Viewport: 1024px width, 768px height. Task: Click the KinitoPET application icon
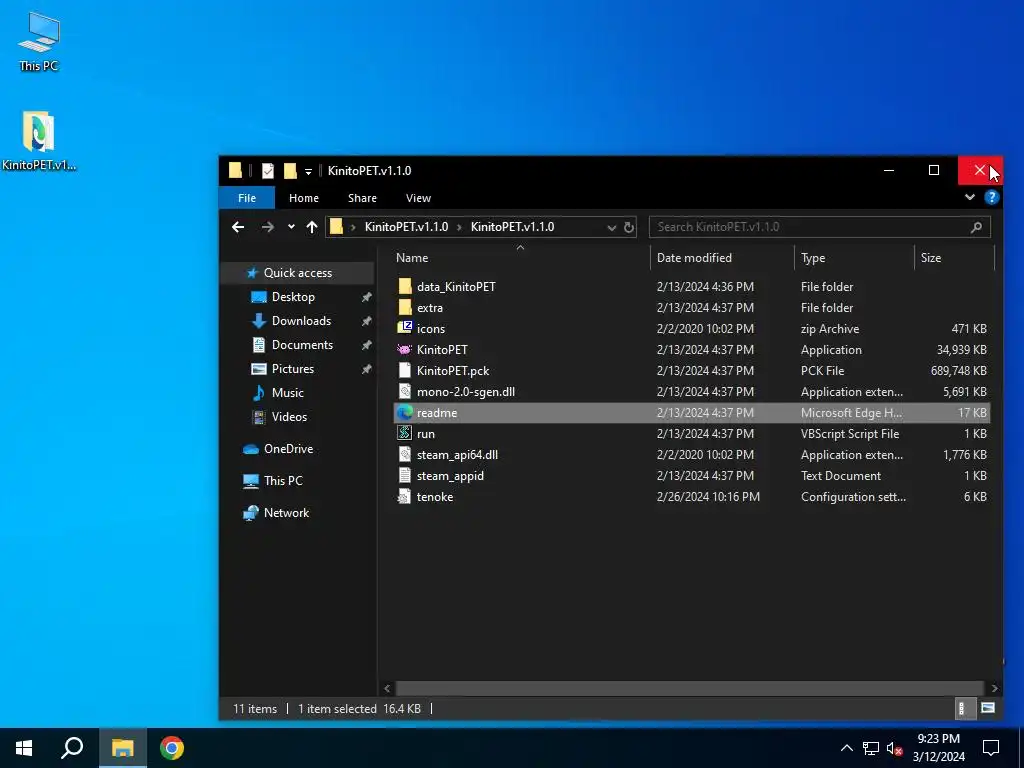click(x=405, y=349)
